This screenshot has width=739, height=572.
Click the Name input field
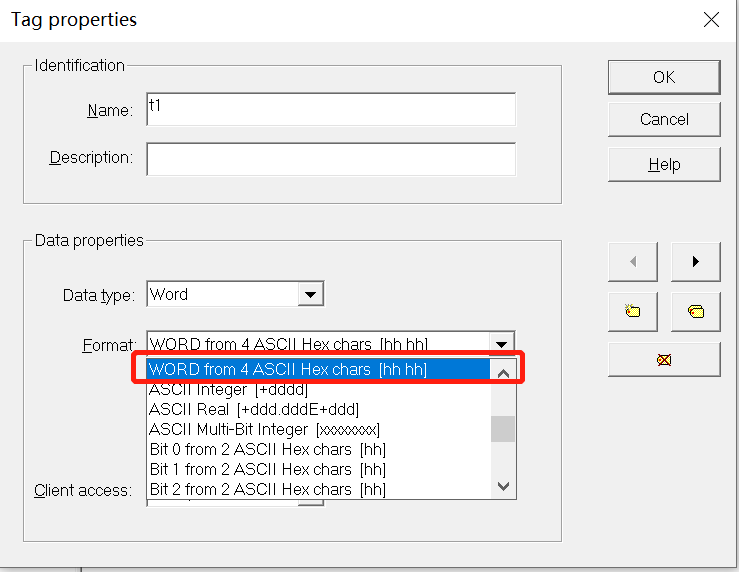coord(330,110)
